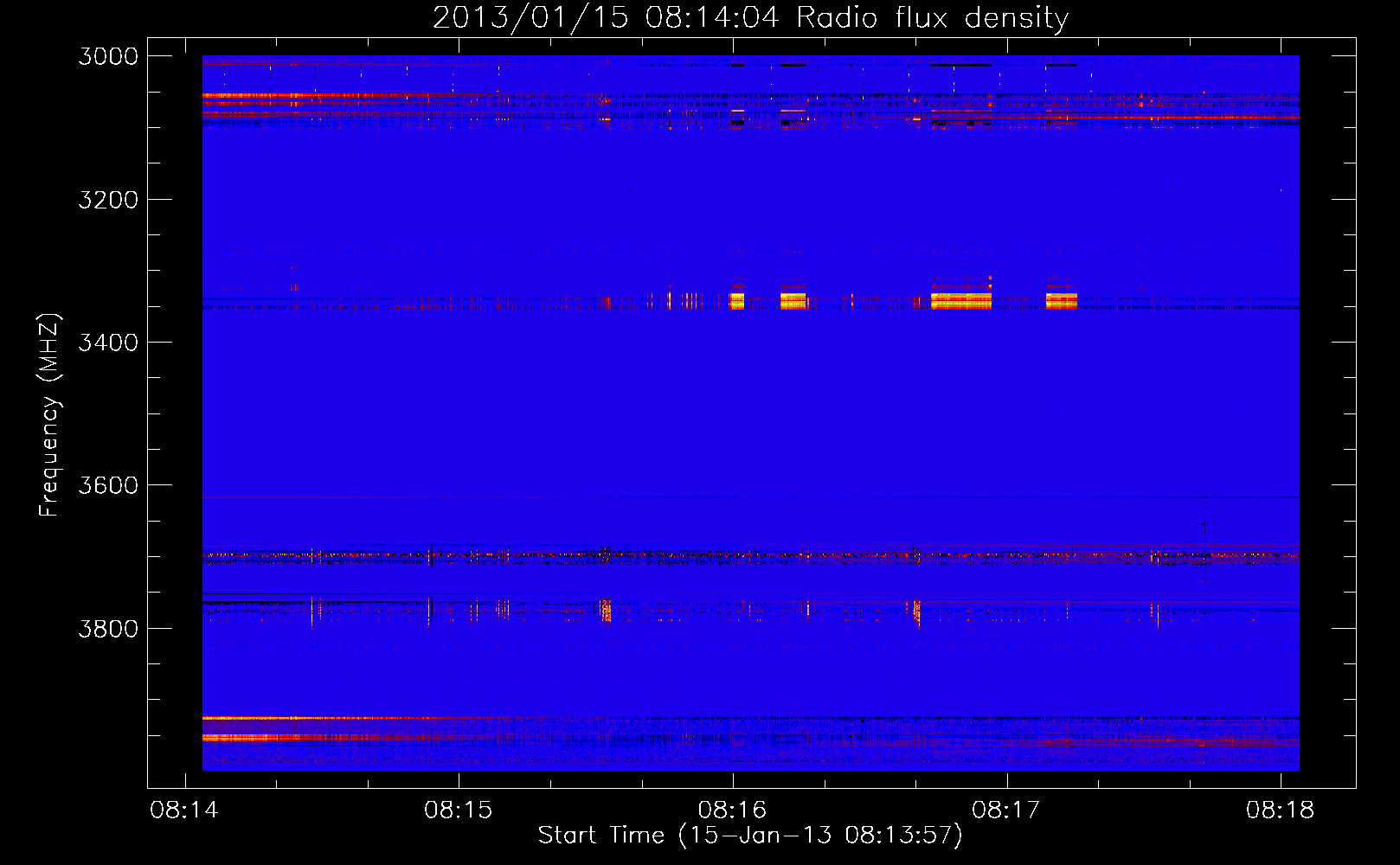Click the plot title '2013/01/15 08:14:04 Radio flux density'
The height and width of the screenshot is (865, 1400).
pyautogui.click(x=751, y=17)
